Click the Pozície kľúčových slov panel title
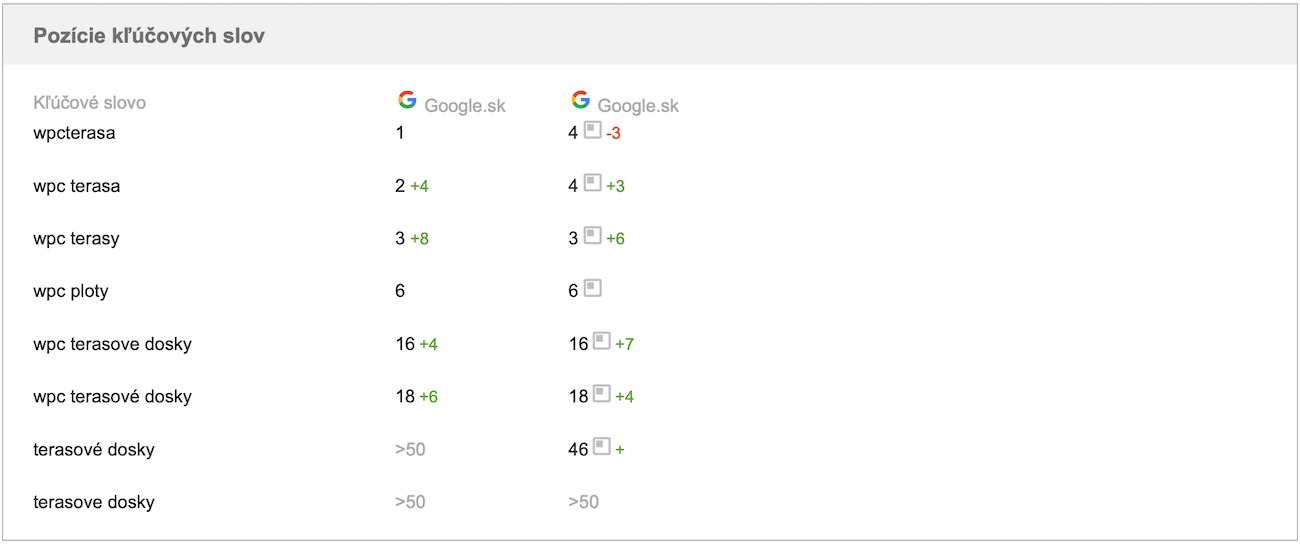Image resolution: width=1300 pixels, height=544 pixels. (x=149, y=36)
